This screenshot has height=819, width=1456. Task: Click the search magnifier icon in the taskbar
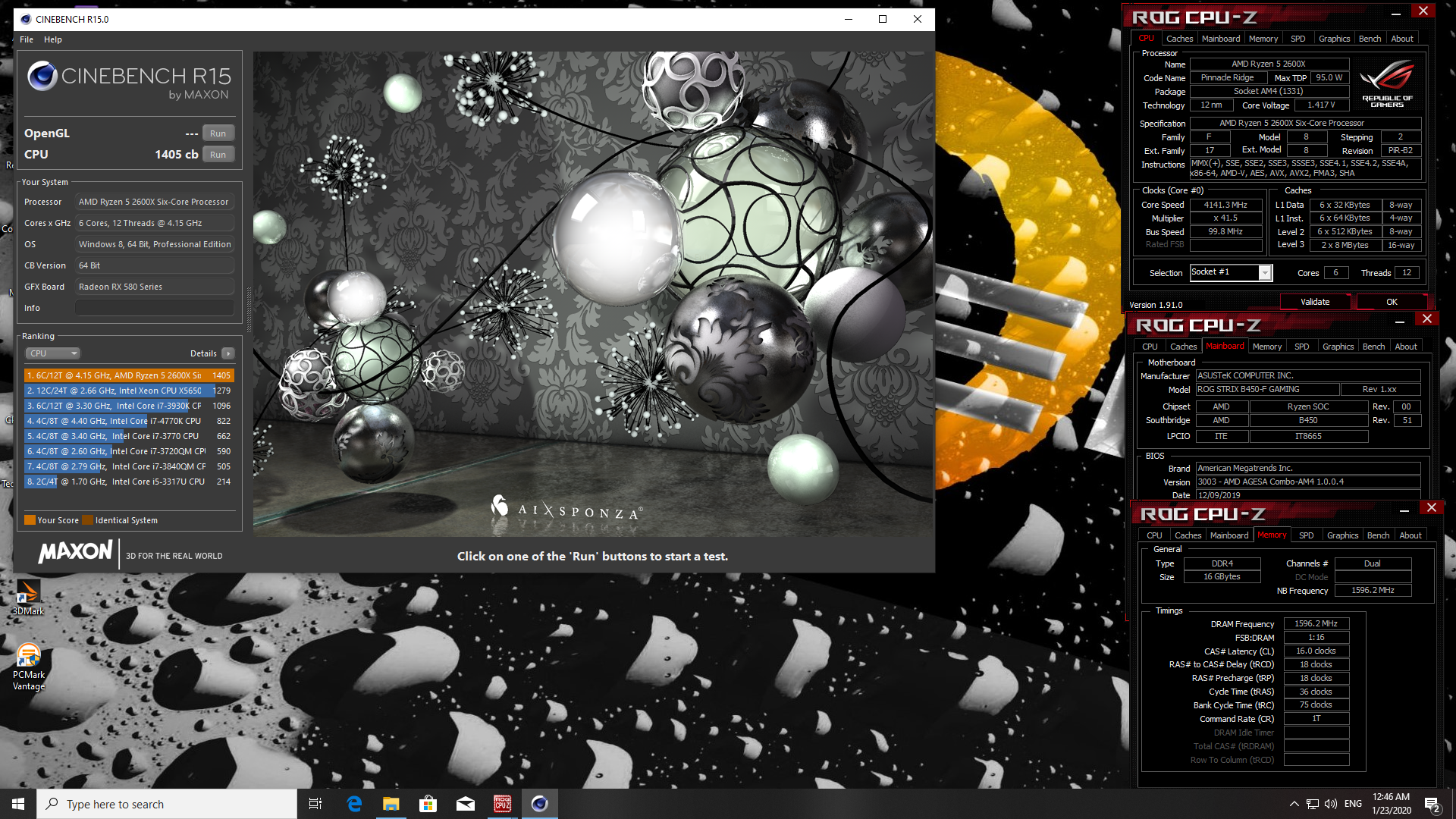click(x=52, y=804)
